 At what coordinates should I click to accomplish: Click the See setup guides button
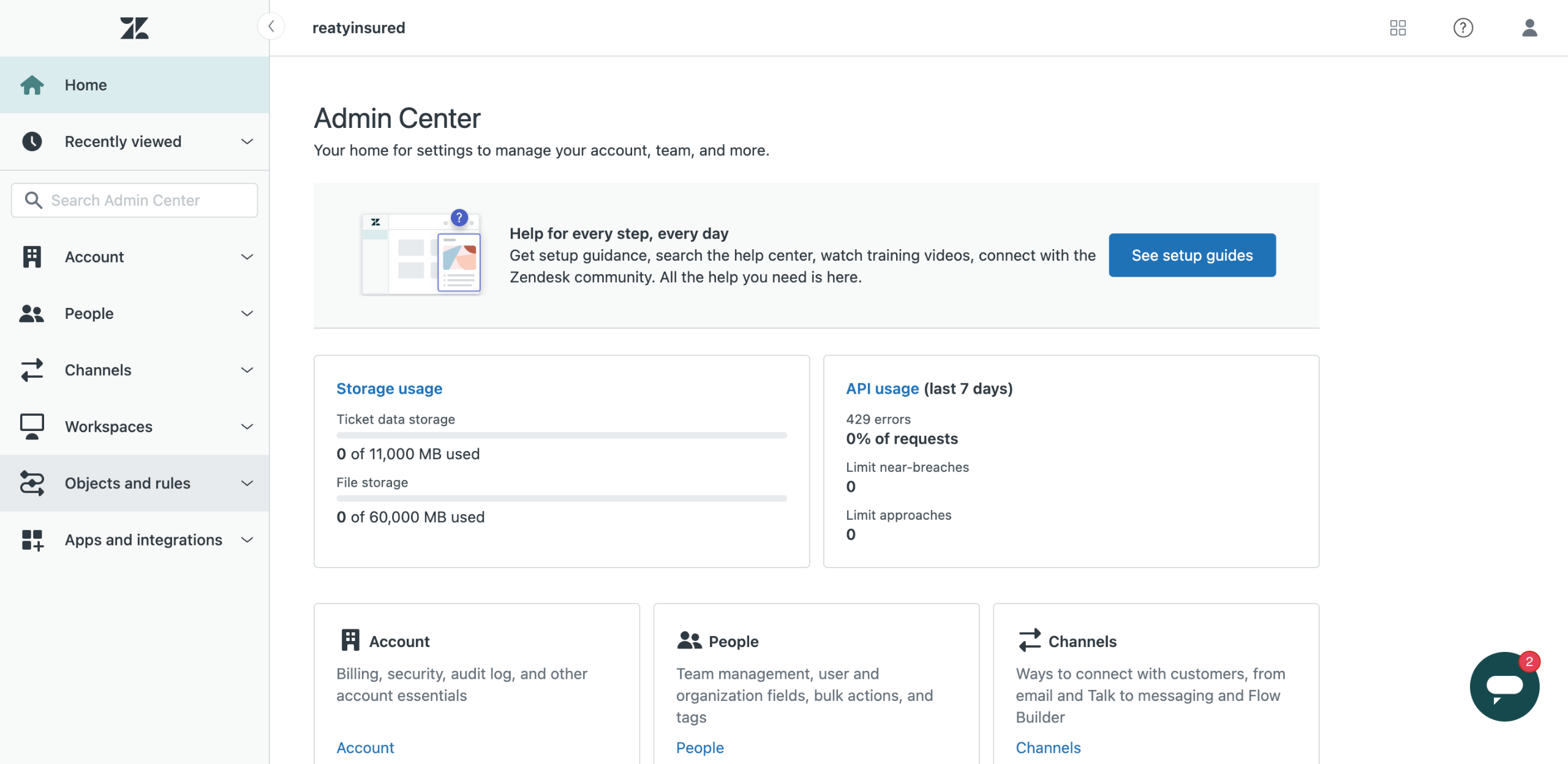(1192, 255)
